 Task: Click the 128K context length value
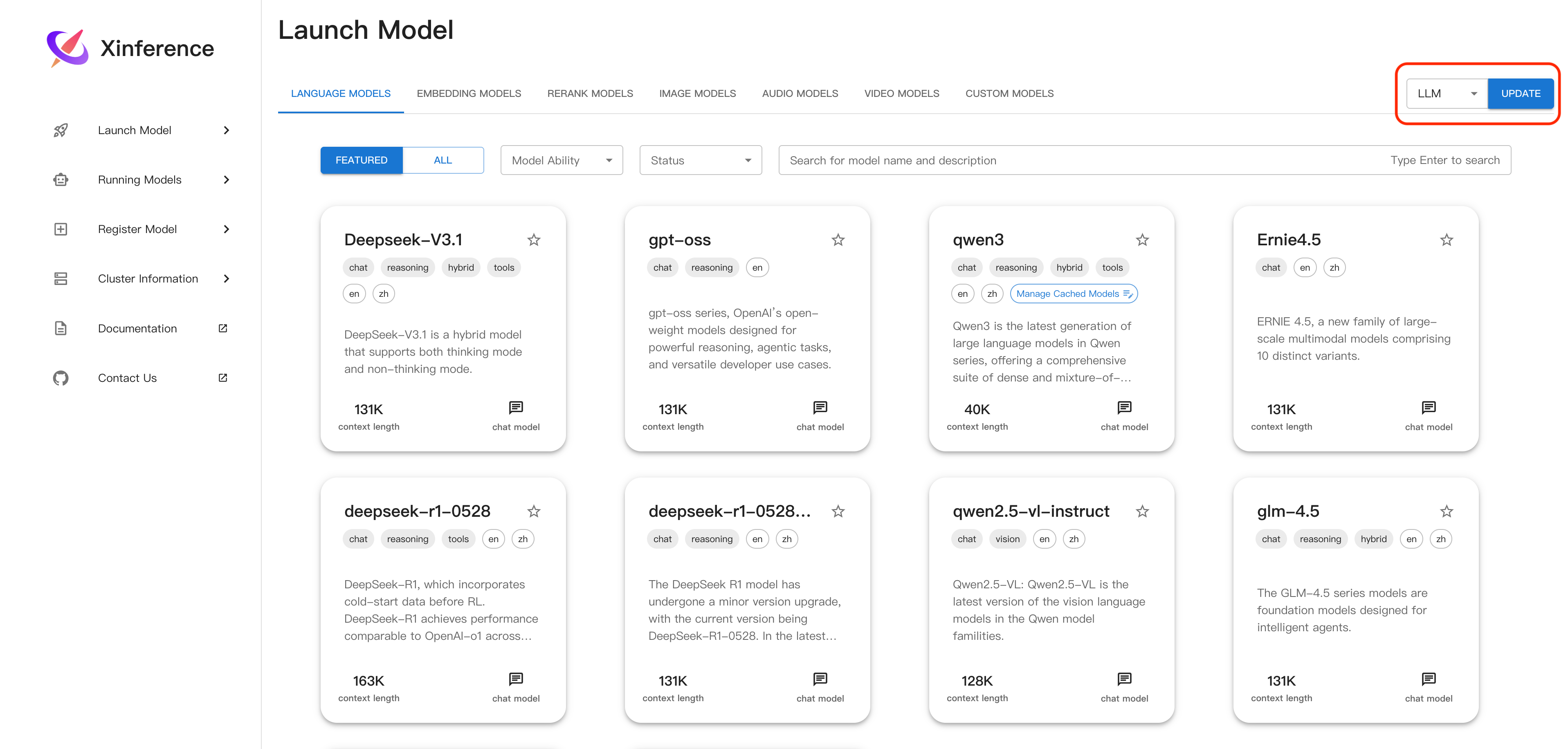coord(977,681)
